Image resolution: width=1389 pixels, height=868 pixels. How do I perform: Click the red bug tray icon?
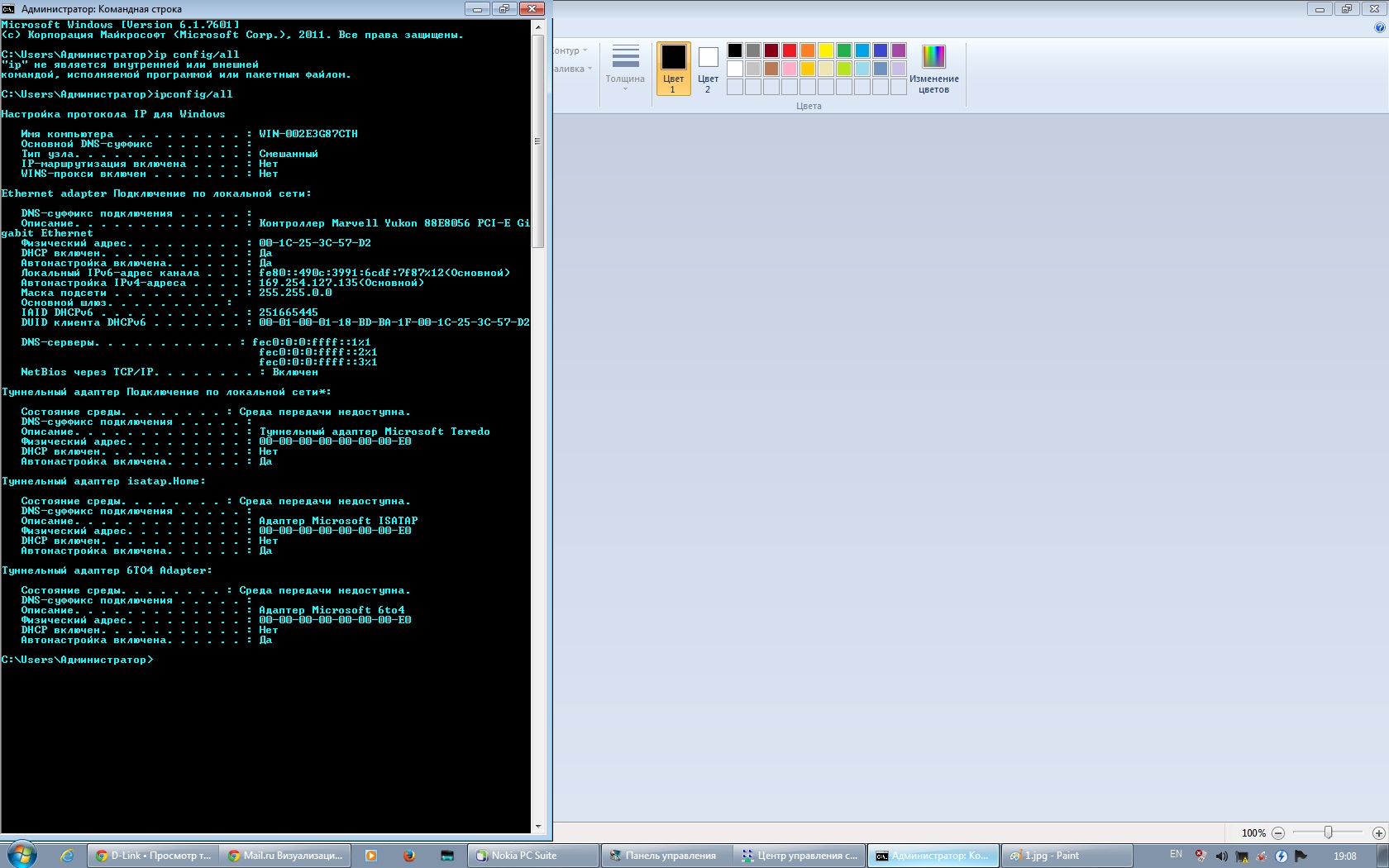coord(1261,856)
